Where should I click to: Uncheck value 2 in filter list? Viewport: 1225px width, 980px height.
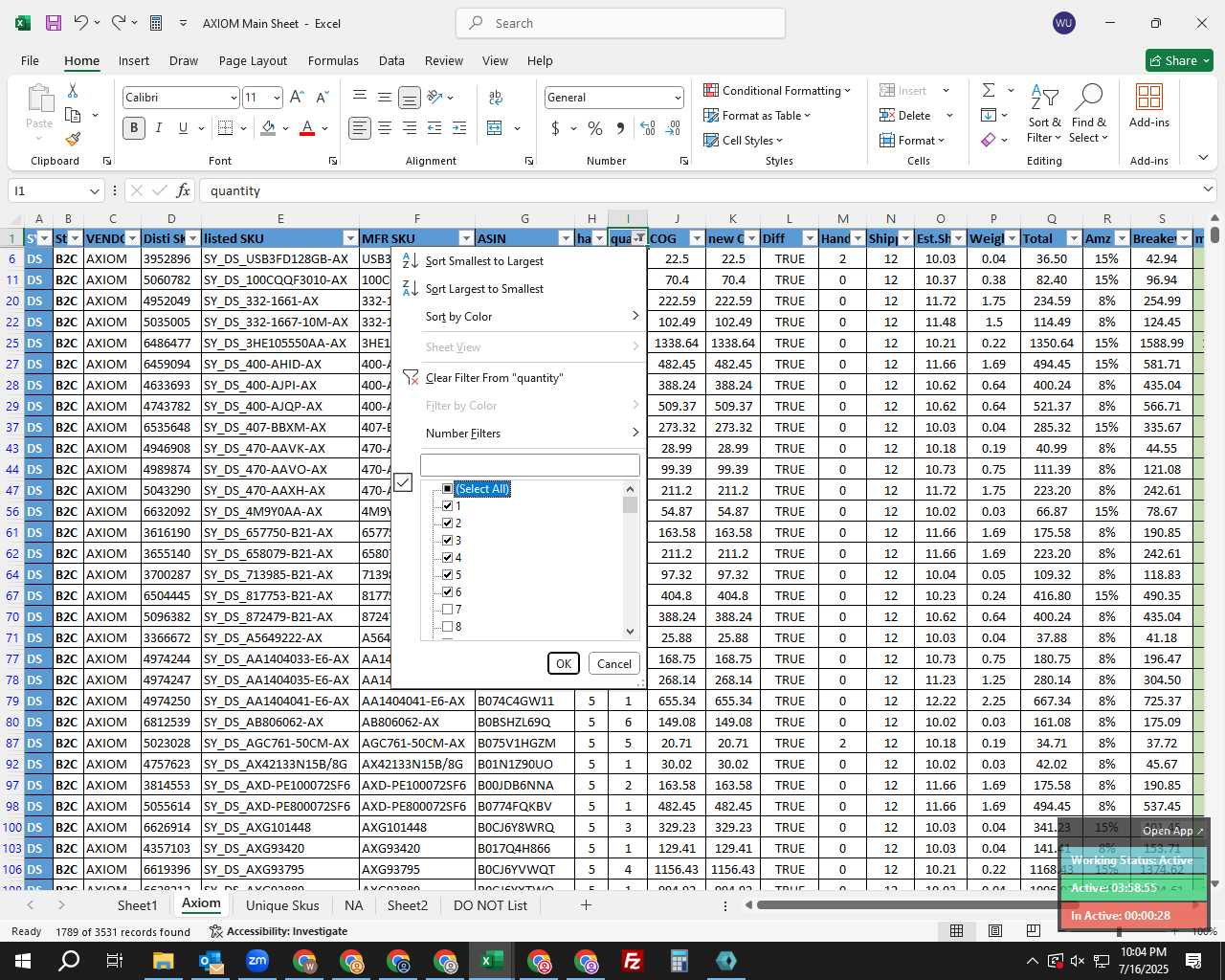(x=447, y=523)
